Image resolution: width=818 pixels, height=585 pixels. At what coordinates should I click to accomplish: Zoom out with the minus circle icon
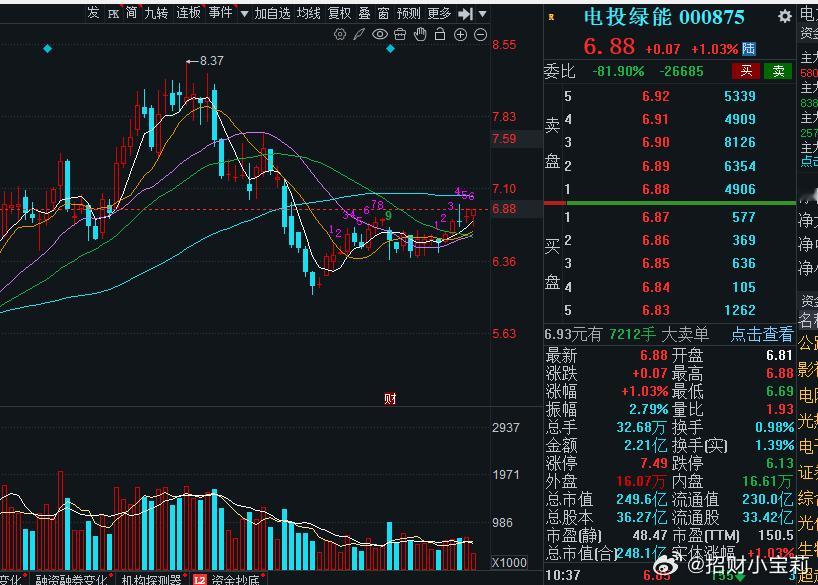tap(480, 35)
